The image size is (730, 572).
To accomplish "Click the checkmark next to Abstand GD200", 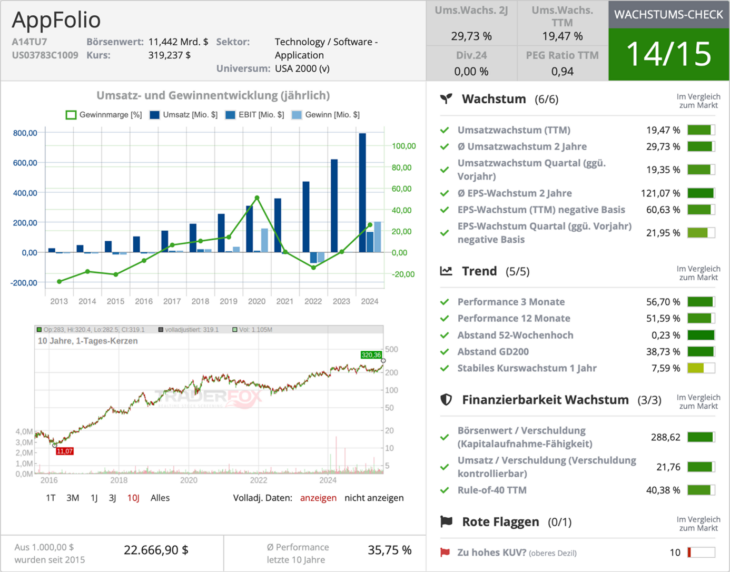I will click(445, 352).
